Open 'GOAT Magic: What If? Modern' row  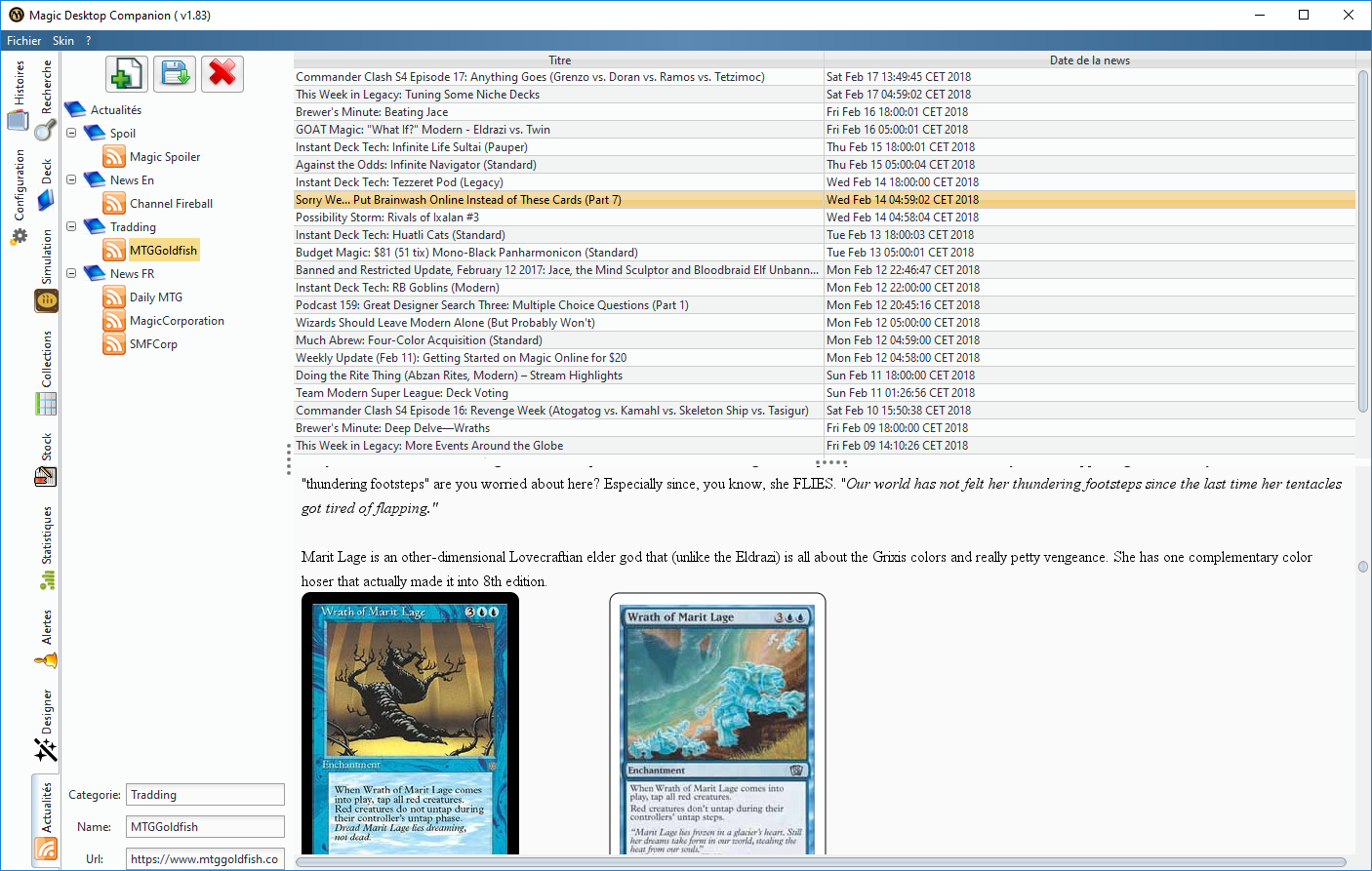pyautogui.click(x=825, y=130)
